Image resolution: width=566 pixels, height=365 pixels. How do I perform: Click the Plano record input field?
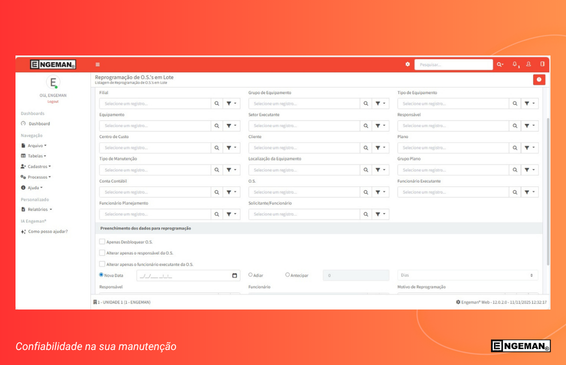point(453,148)
